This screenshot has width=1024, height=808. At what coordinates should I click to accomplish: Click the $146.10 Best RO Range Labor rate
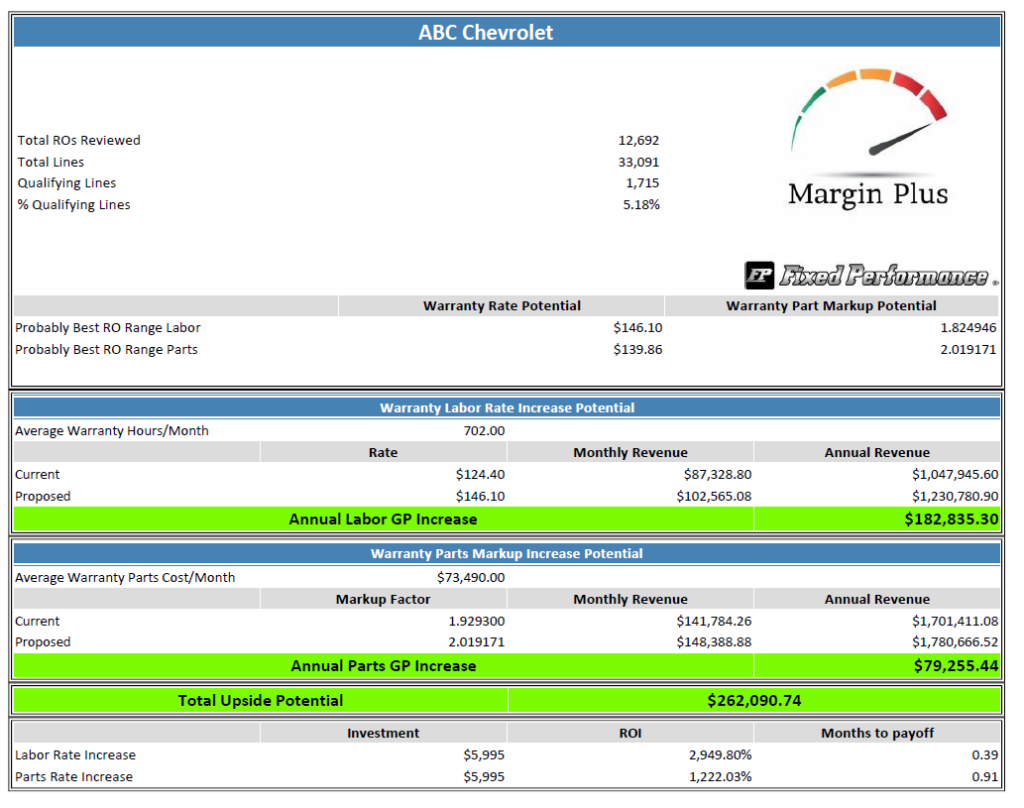[638, 328]
